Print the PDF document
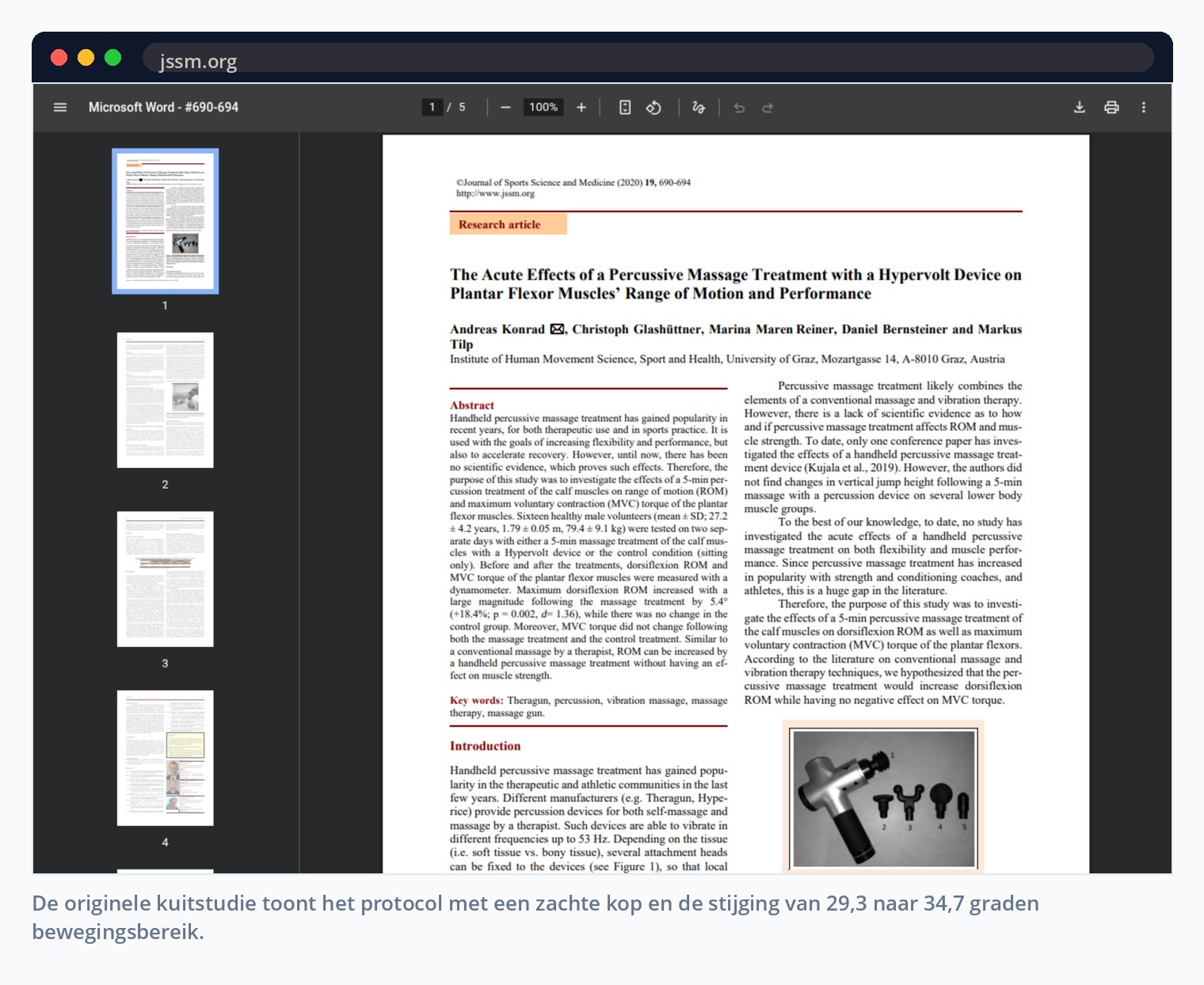The image size is (1204, 985). click(x=1111, y=107)
